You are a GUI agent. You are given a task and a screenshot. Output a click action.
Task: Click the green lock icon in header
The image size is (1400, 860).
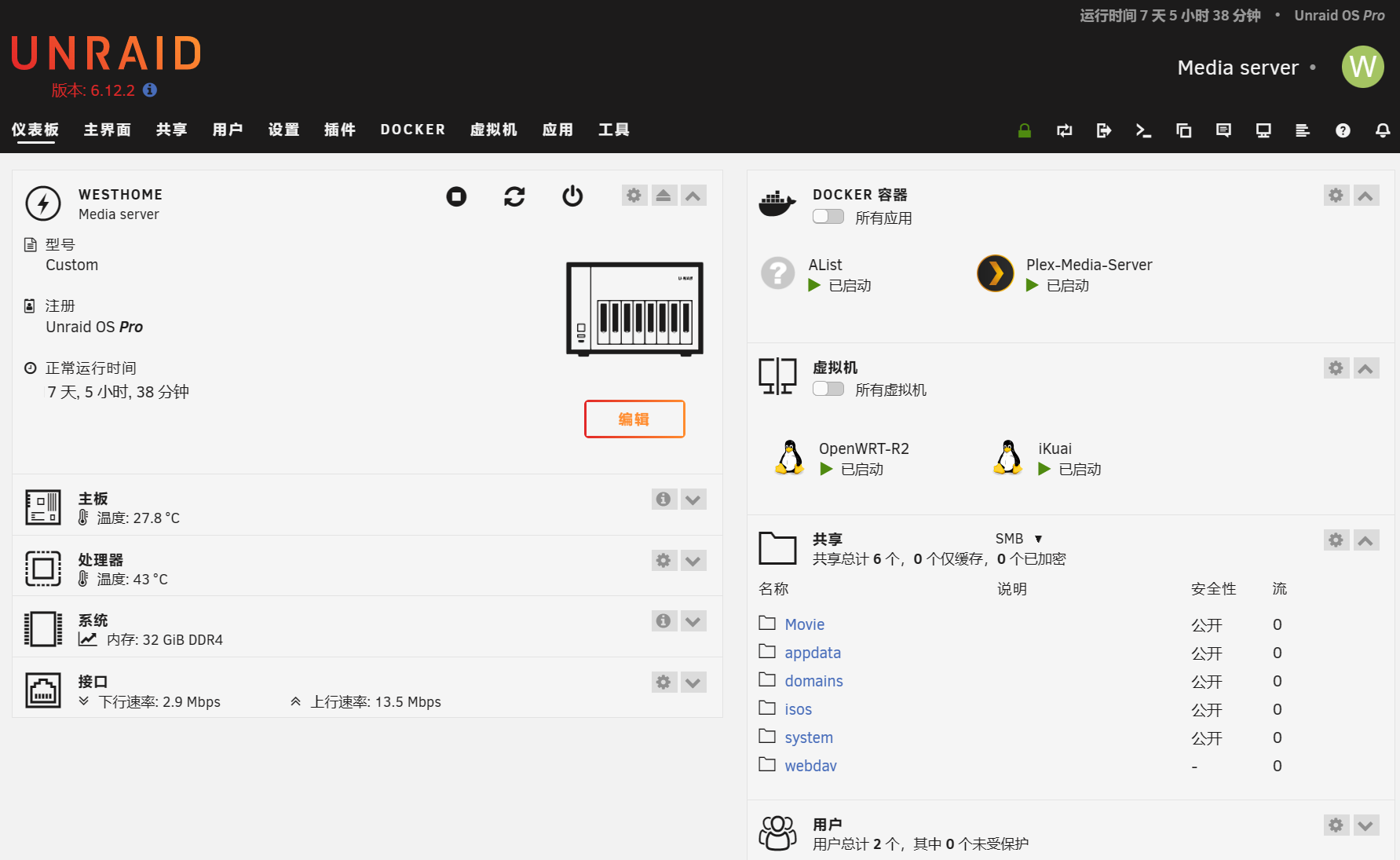click(1024, 130)
